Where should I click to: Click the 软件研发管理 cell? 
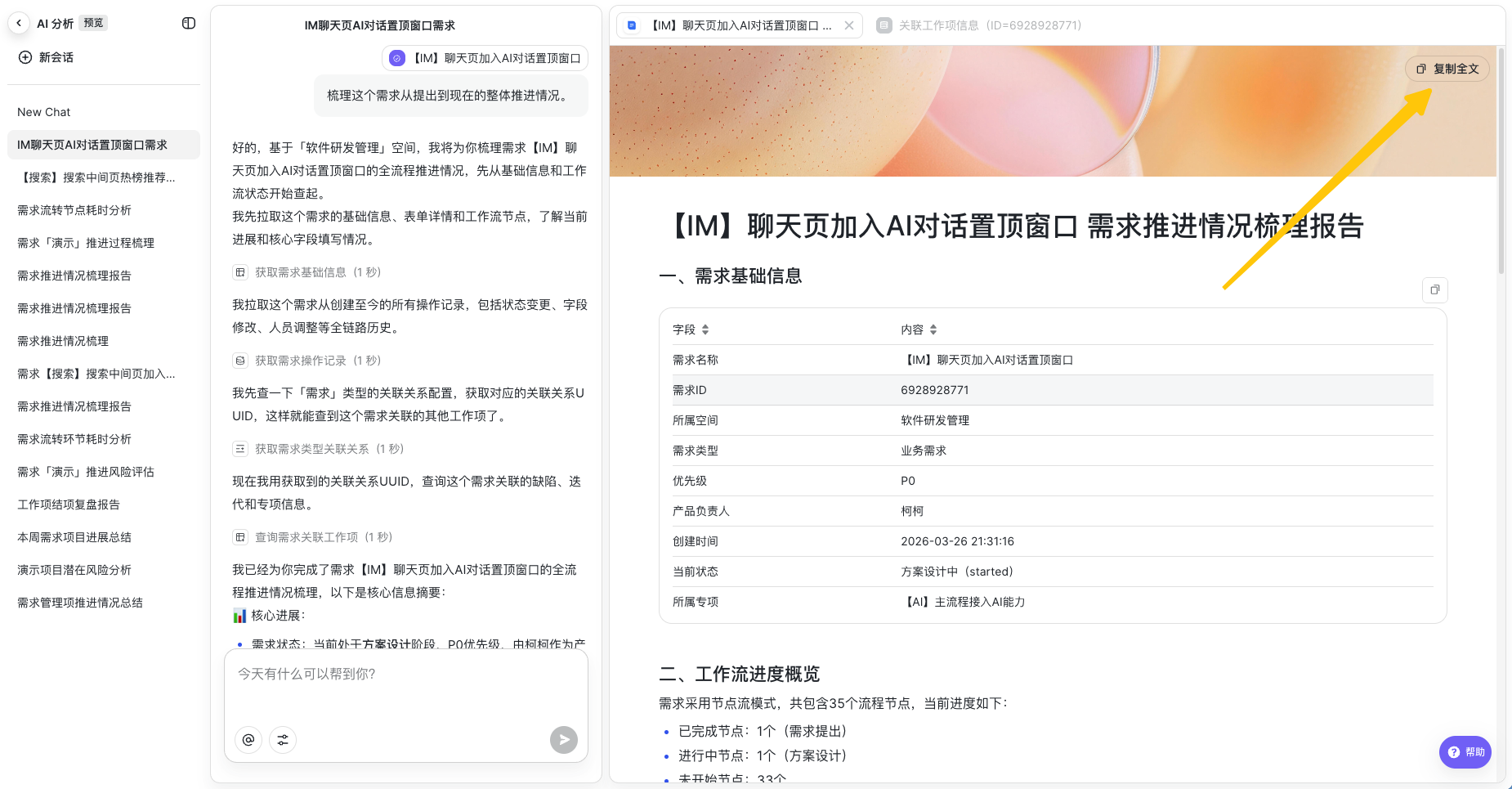coord(935,420)
